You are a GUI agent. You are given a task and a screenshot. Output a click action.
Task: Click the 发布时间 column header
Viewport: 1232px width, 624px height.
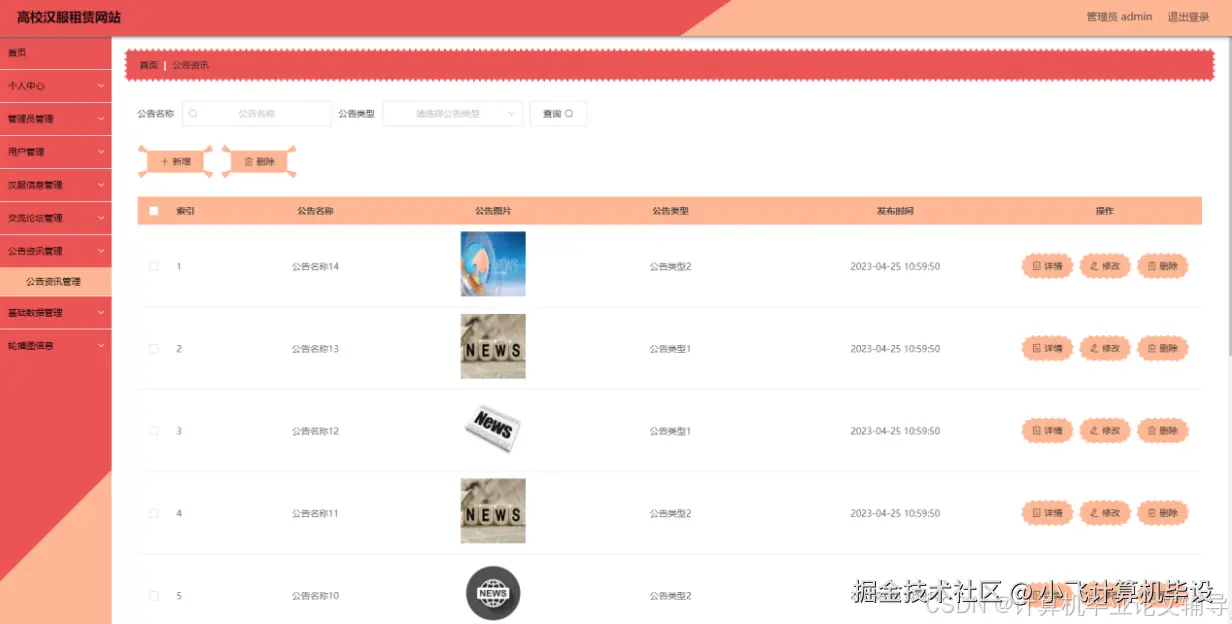[x=895, y=211]
